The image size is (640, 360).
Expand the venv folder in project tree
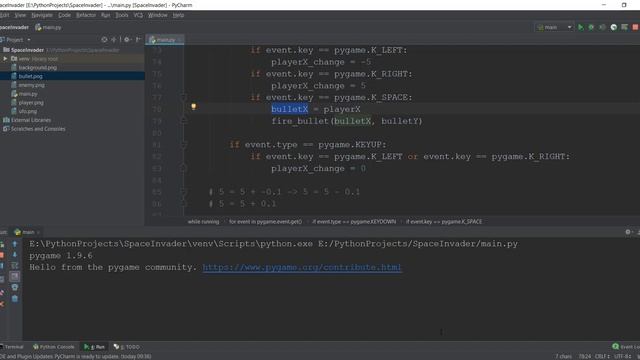tap(5, 59)
